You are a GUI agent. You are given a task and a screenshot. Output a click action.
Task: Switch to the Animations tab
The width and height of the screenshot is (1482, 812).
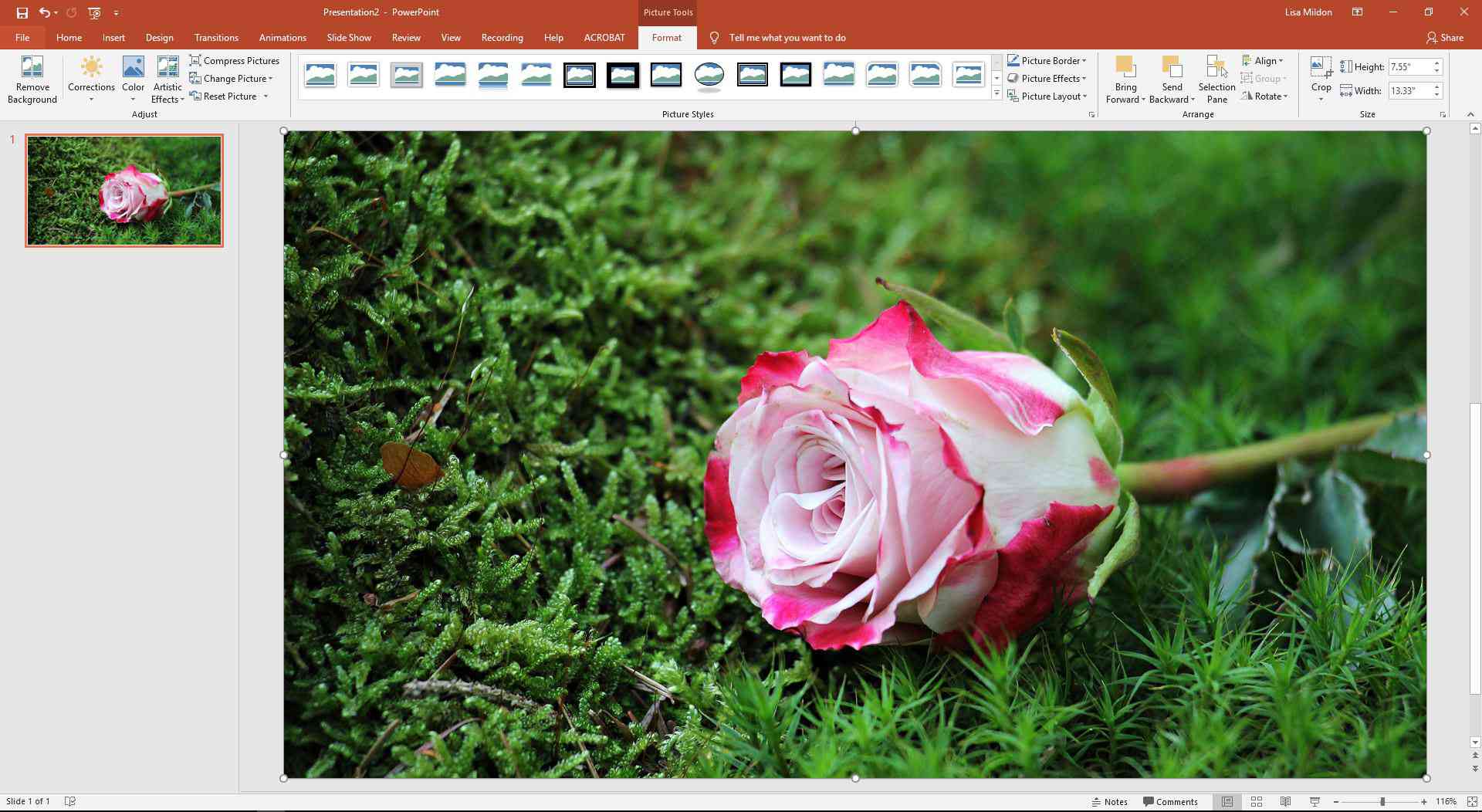(283, 37)
